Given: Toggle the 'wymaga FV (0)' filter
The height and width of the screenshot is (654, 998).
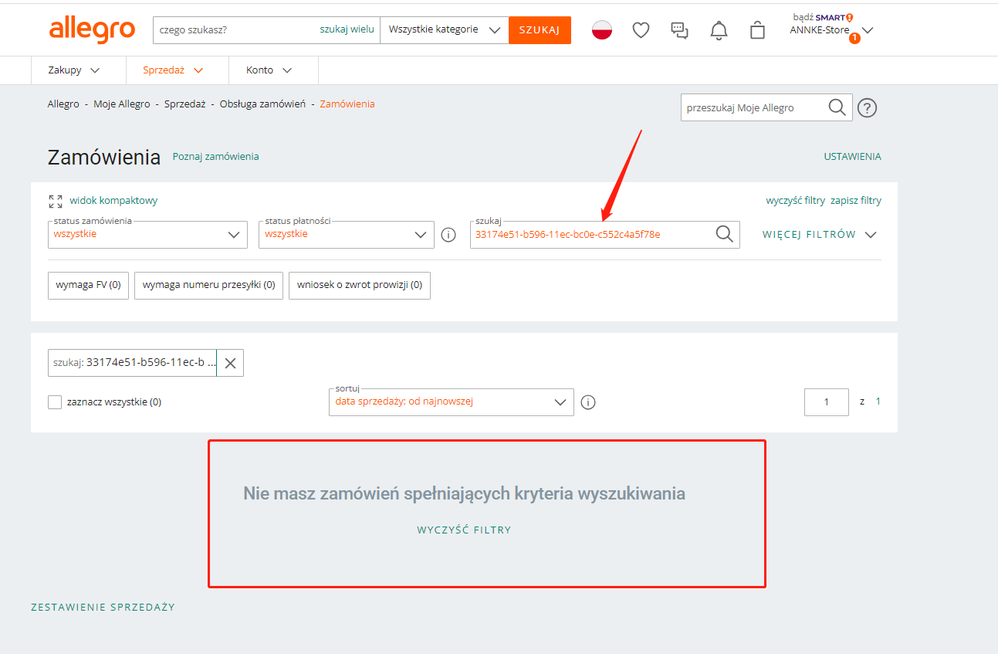Looking at the screenshot, I should [88, 285].
